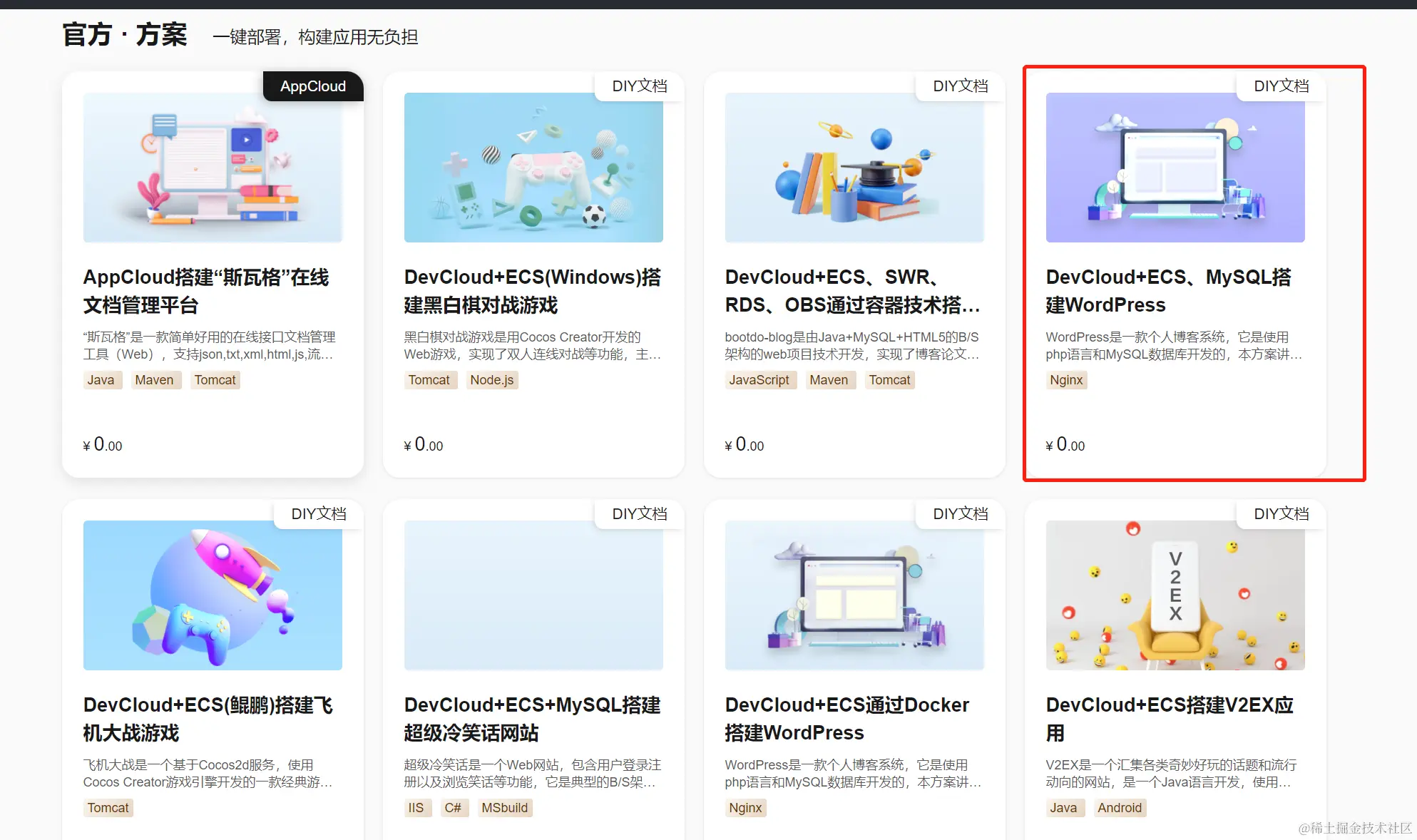Select the C# tag
The width and height of the screenshot is (1417, 840).
[x=453, y=808]
